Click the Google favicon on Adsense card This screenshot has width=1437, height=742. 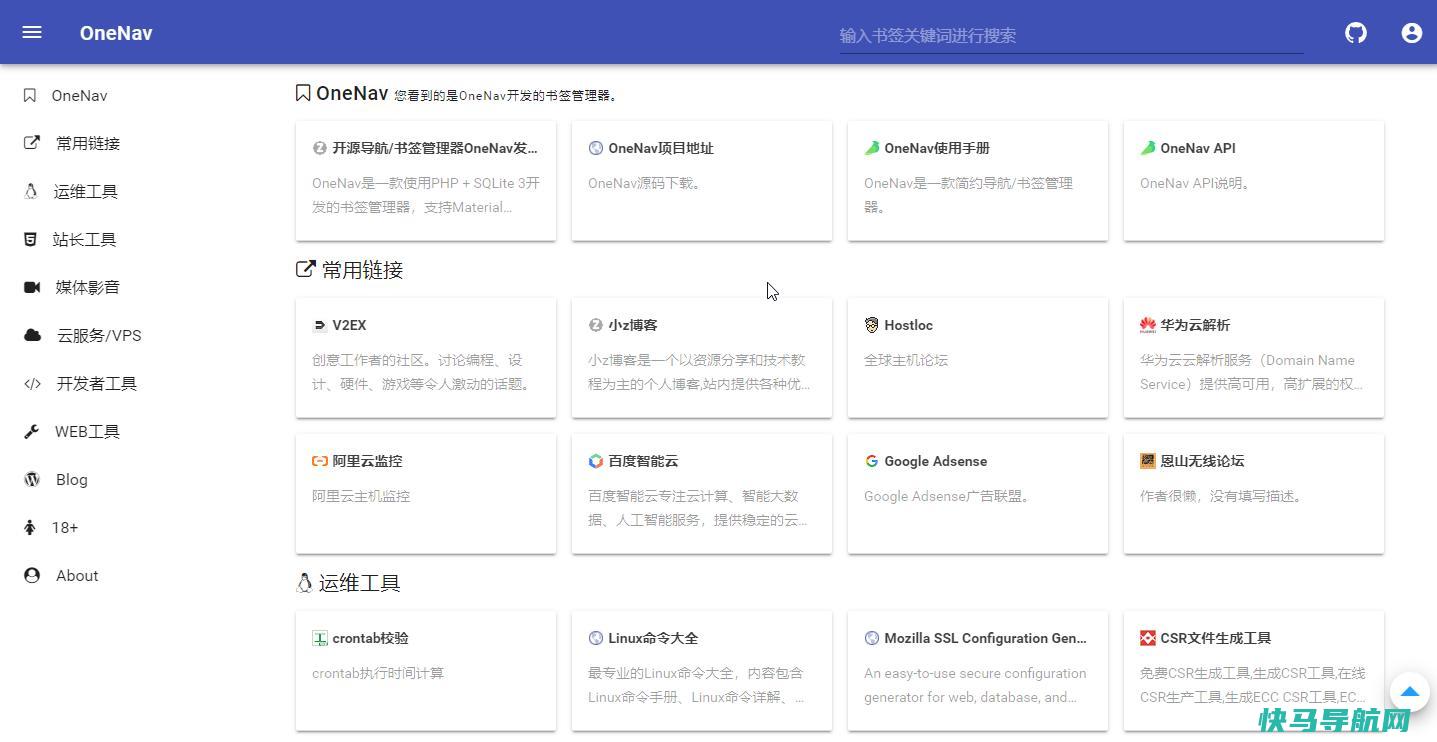tap(872, 461)
